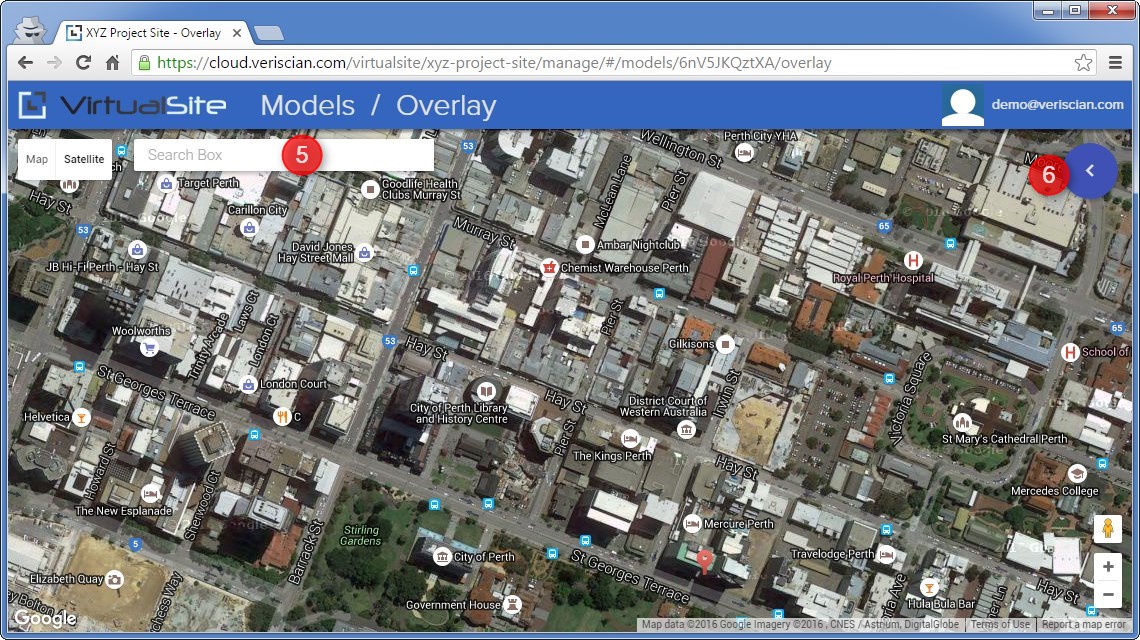
Task: Click City of Perth building marker
Action: click(442, 556)
